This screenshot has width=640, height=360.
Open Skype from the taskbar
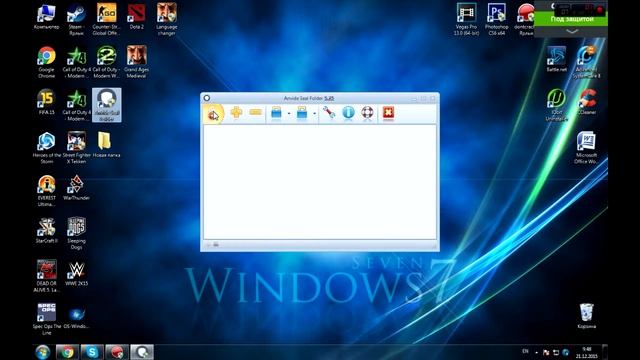point(92,352)
